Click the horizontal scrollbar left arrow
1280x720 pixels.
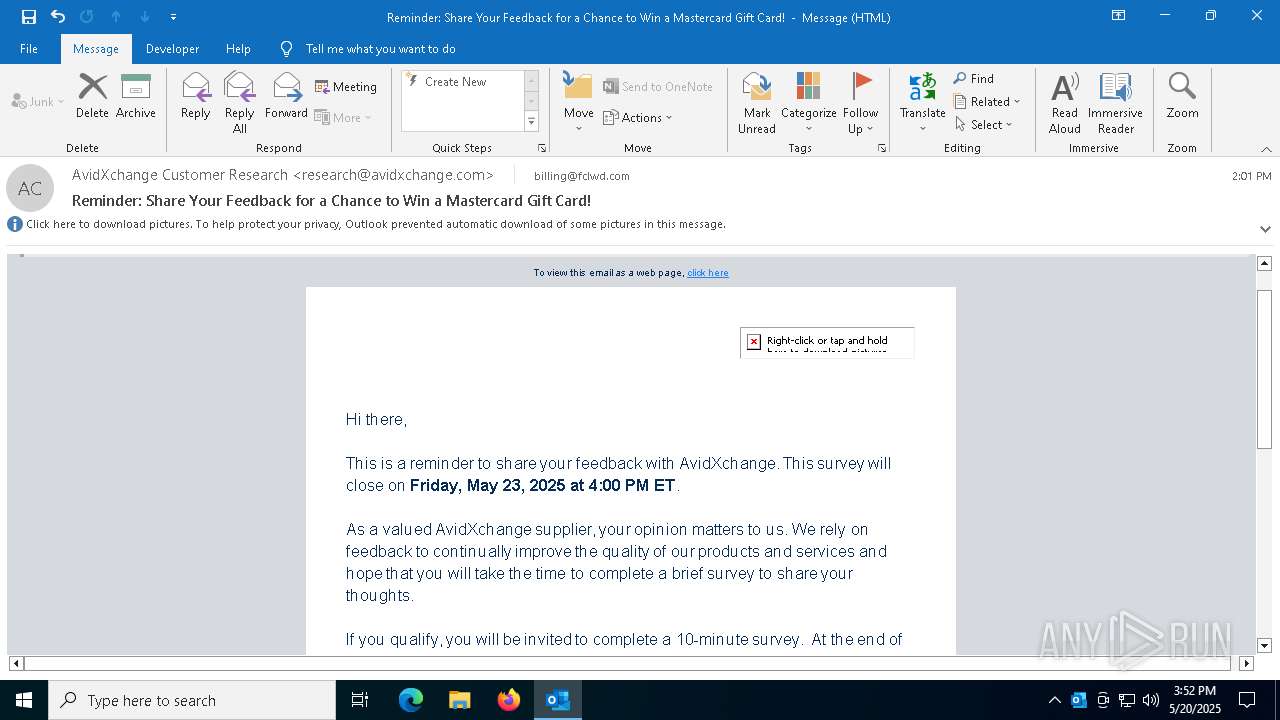[x=16, y=663]
